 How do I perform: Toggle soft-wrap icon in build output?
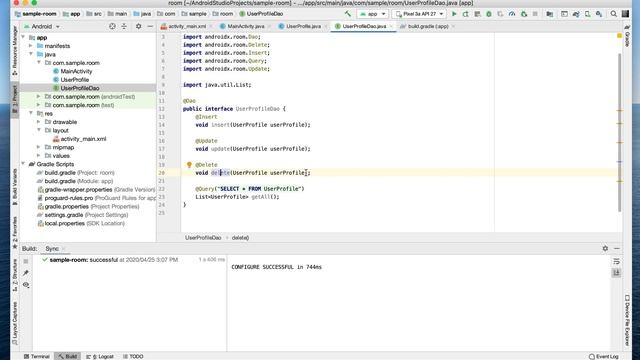pos(616,261)
